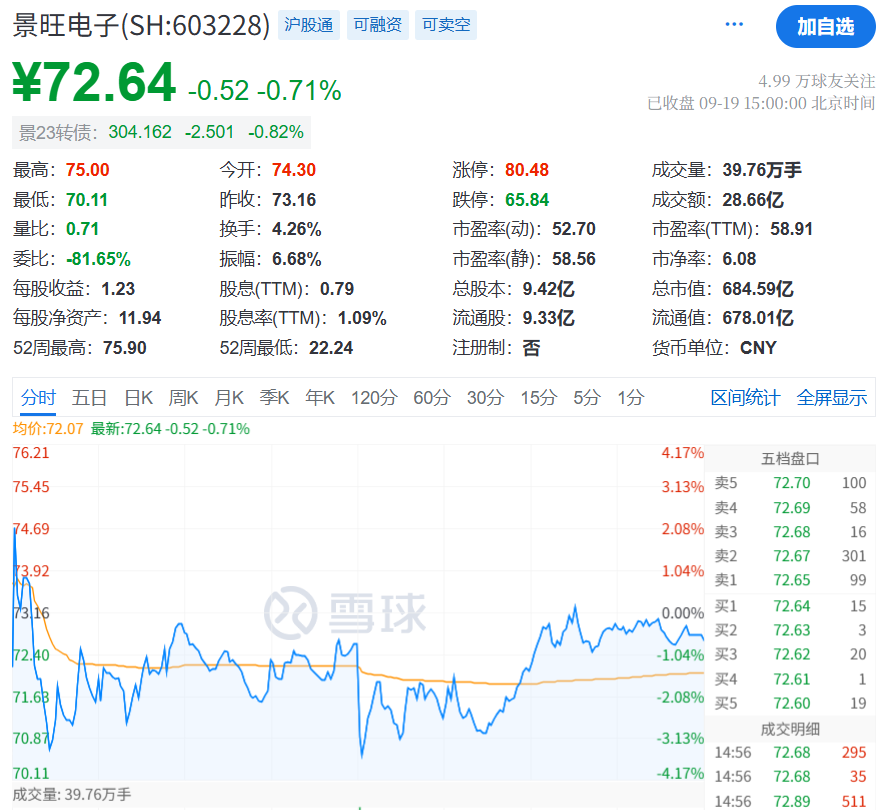
Task: Switch to the 分时 chart tab
Action: tap(38, 397)
